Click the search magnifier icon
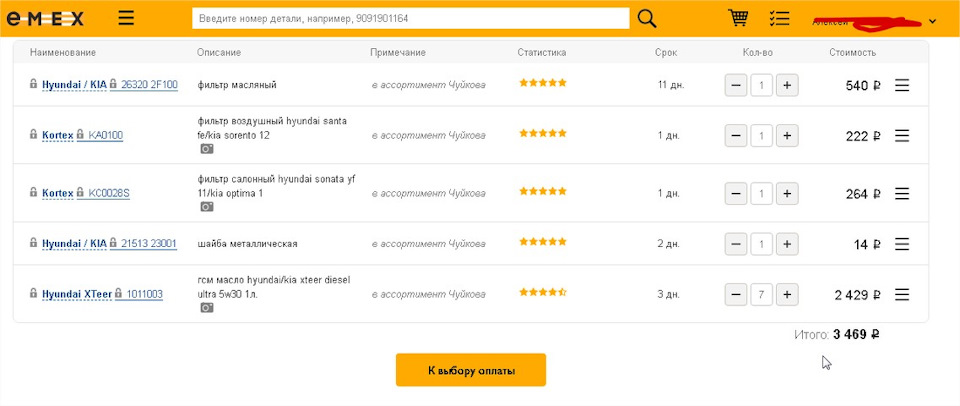Viewport: 960px width, 406px height. pyautogui.click(x=647, y=19)
